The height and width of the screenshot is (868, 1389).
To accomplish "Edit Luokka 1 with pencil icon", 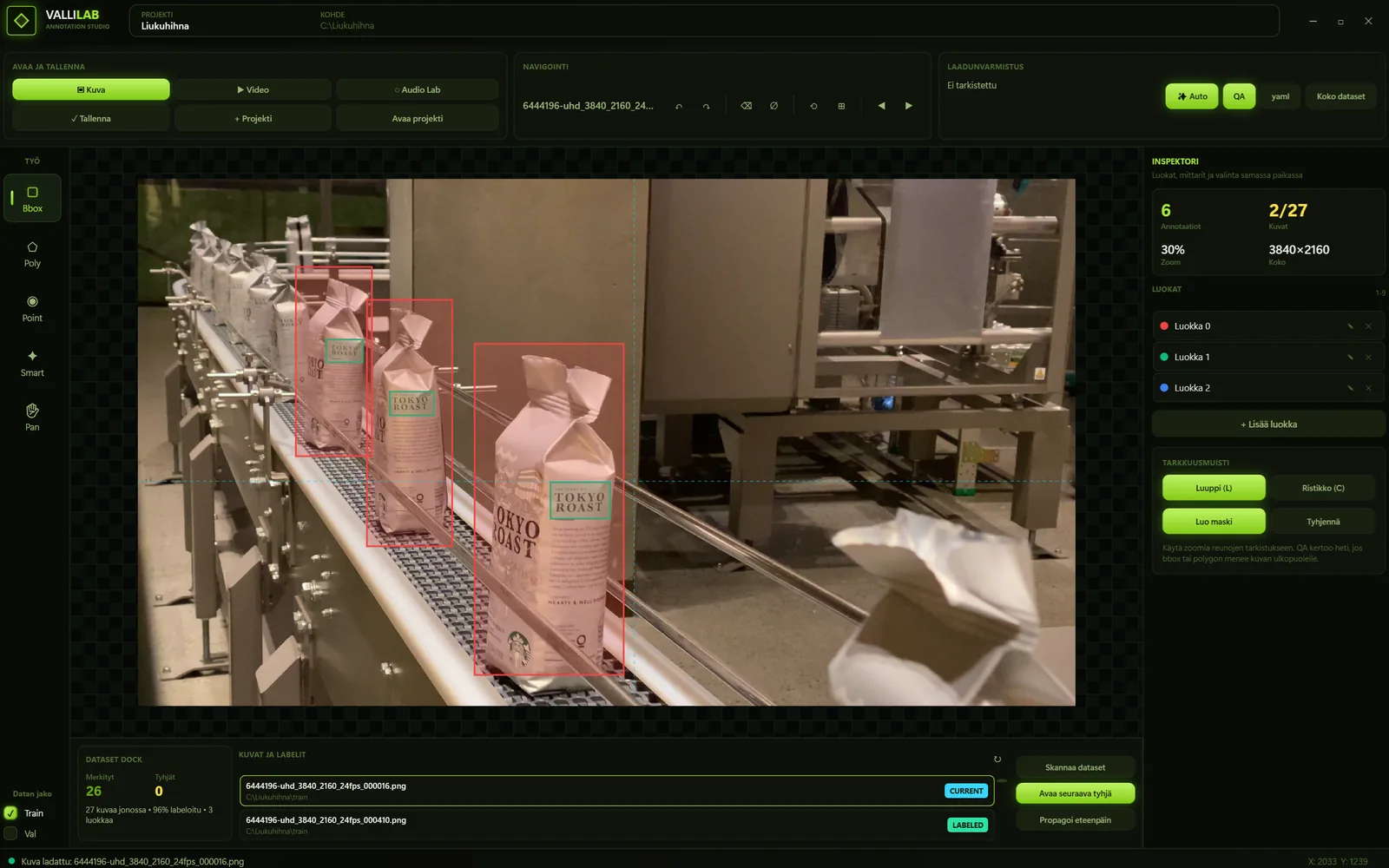I will click(1350, 357).
